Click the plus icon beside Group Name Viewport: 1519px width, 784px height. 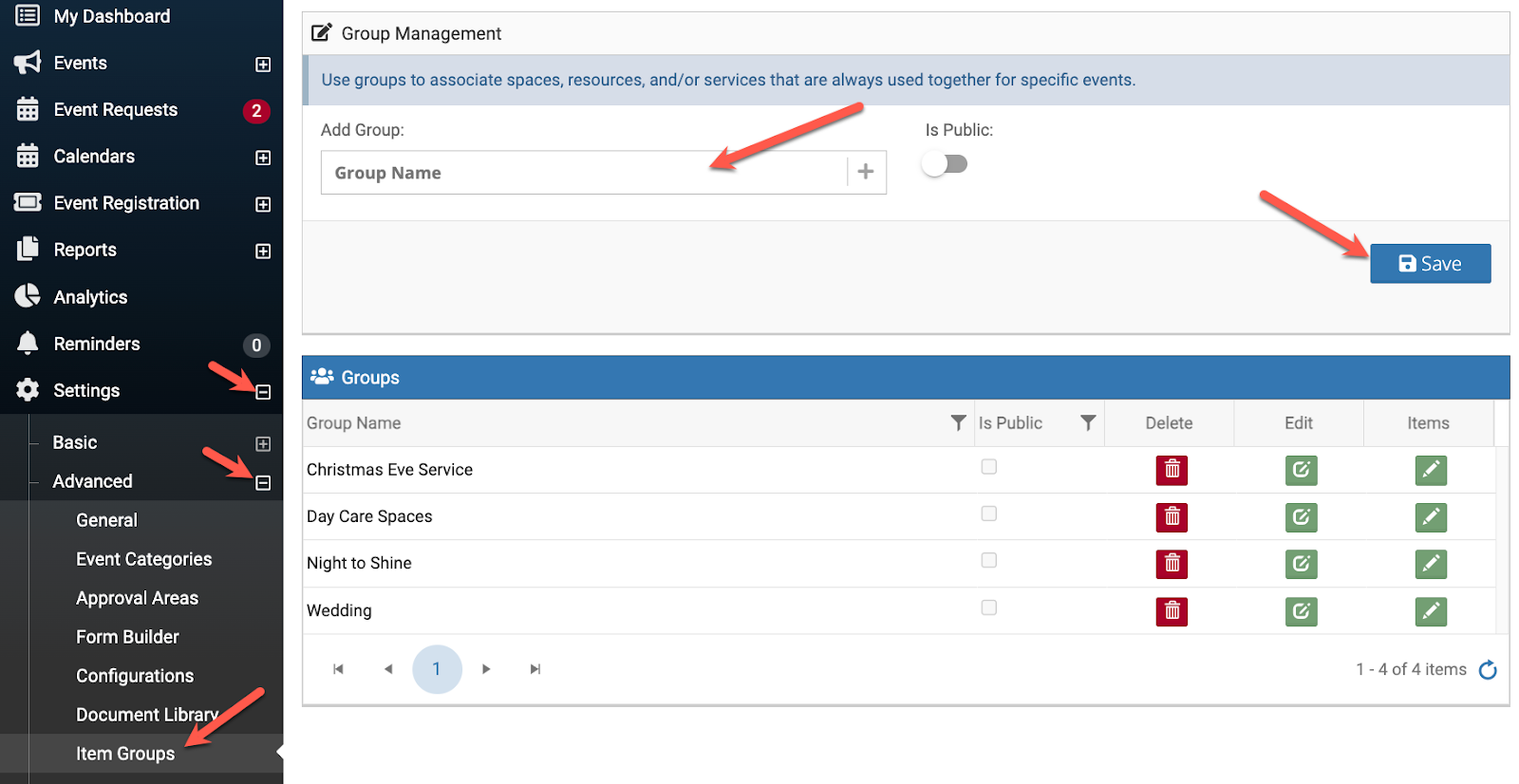[x=865, y=172]
